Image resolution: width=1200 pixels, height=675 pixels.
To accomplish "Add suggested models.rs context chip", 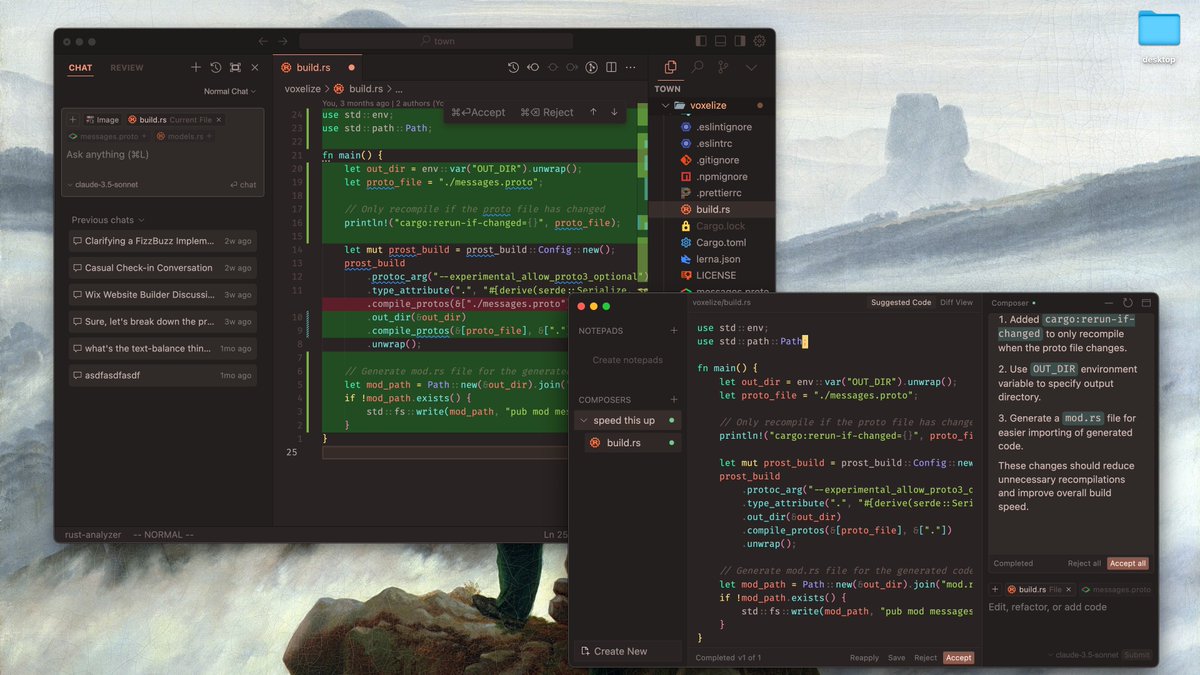I will (184, 136).
